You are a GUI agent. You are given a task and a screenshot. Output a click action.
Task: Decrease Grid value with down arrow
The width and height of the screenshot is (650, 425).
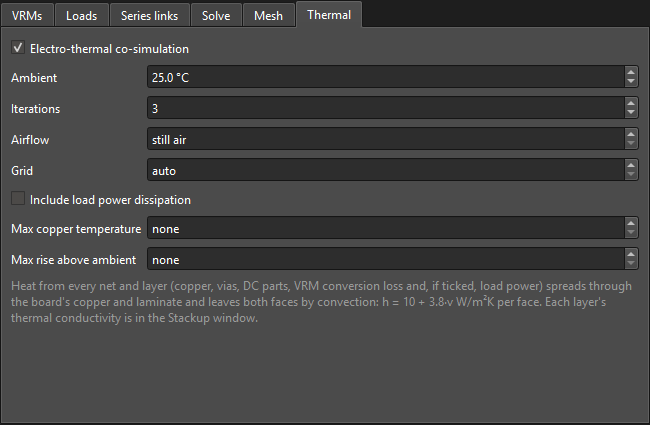[x=631, y=175]
